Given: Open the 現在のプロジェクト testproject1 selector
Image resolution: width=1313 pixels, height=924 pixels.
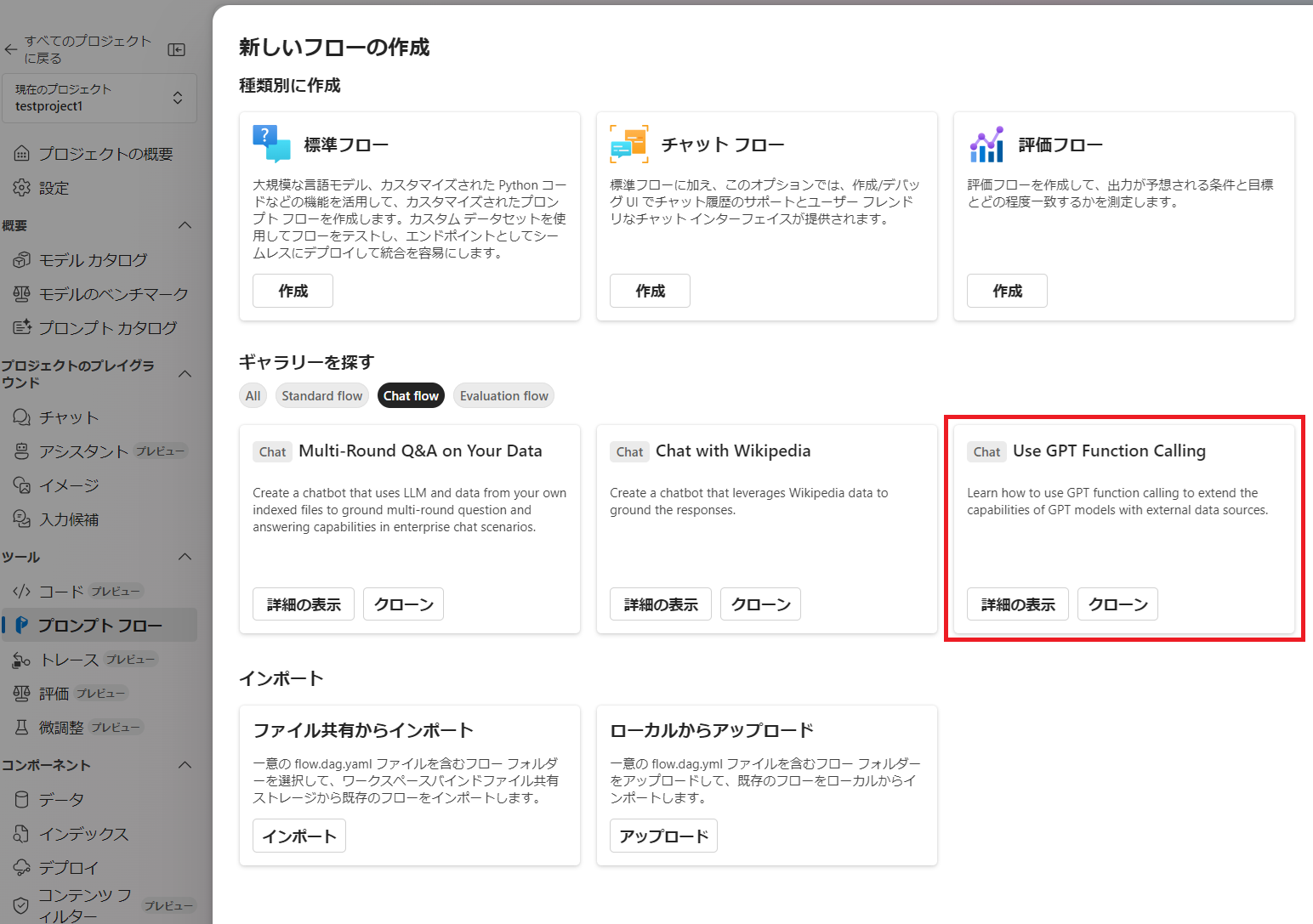Looking at the screenshot, I should click(x=99, y=98).
